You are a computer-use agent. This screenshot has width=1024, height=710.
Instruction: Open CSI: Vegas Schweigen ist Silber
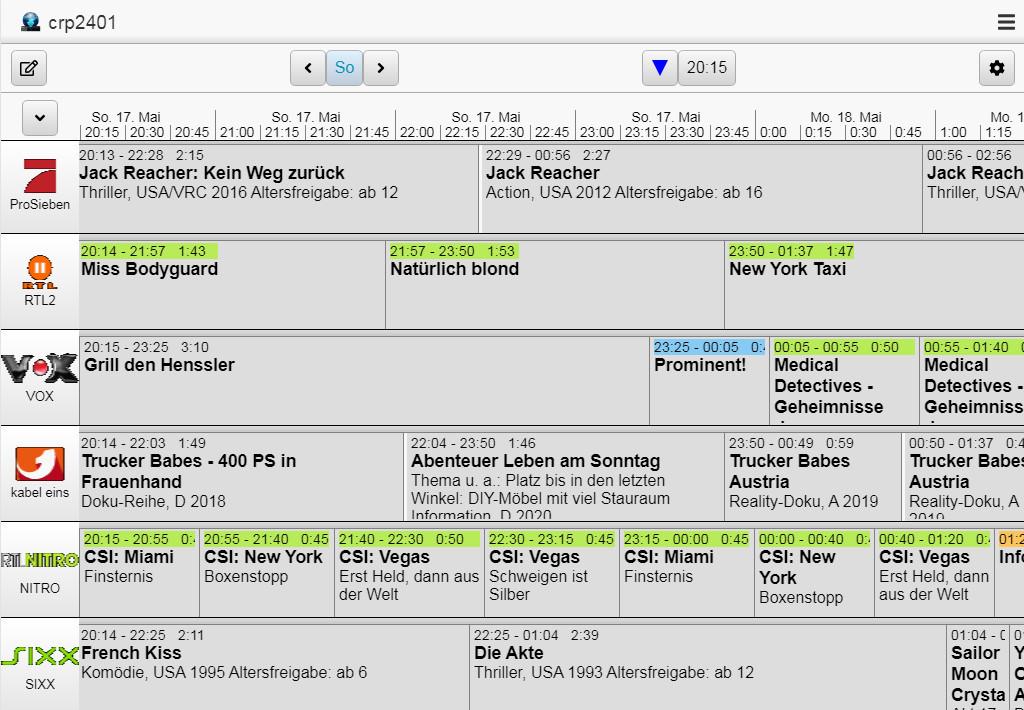(x=552, y=573)
